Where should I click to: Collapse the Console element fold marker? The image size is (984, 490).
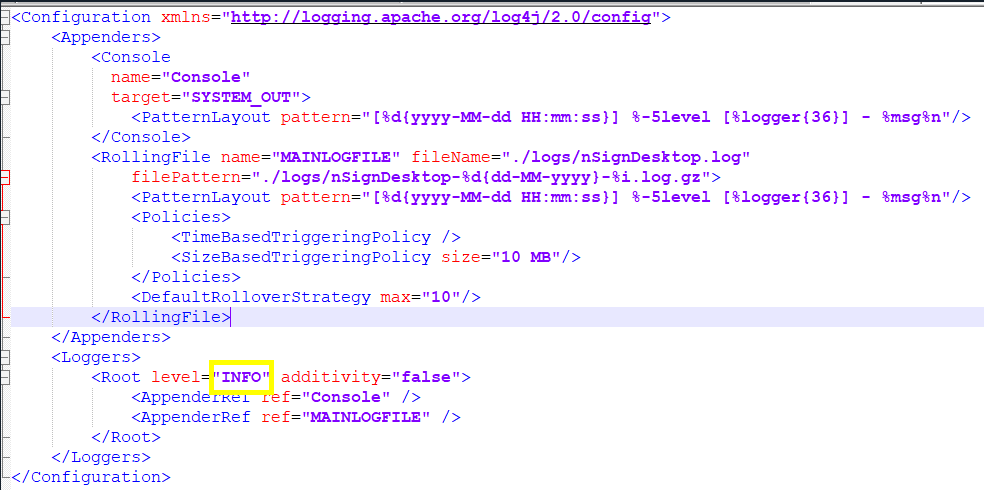5,97
